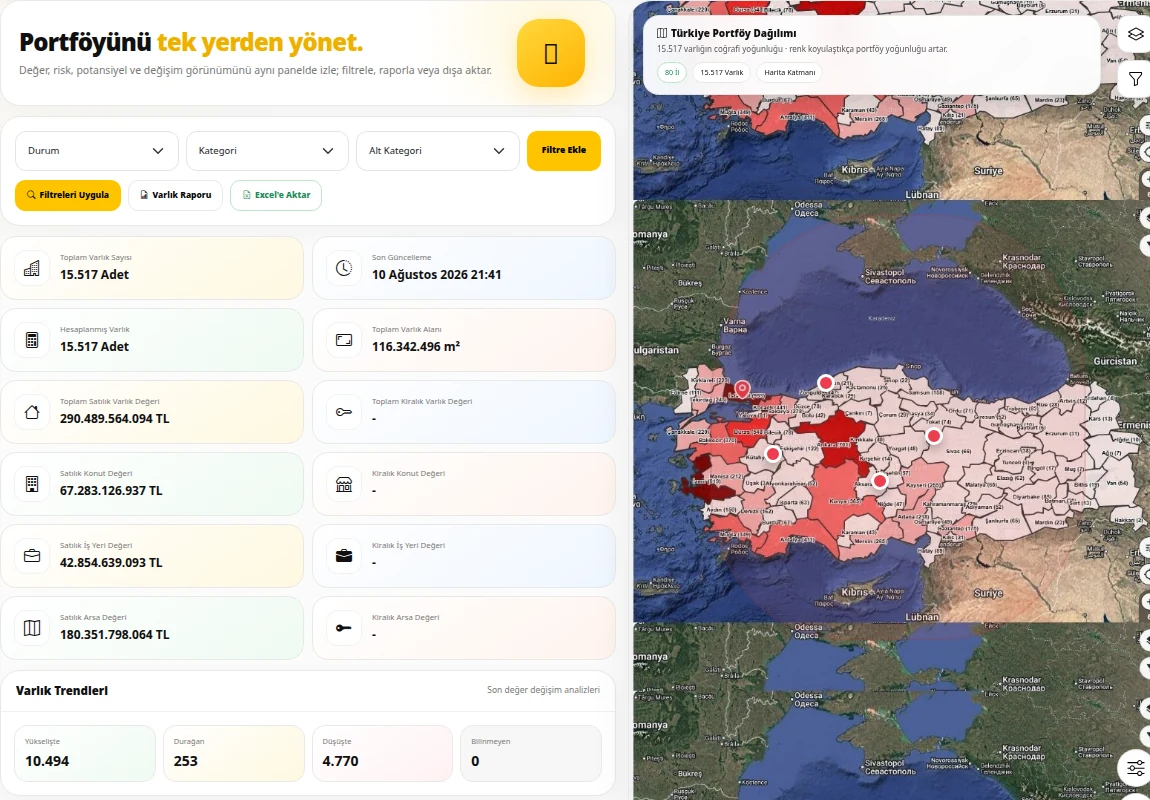Click the Satılık Arsa Değeri map icon
1150x800 pixels.
[32, 628]
